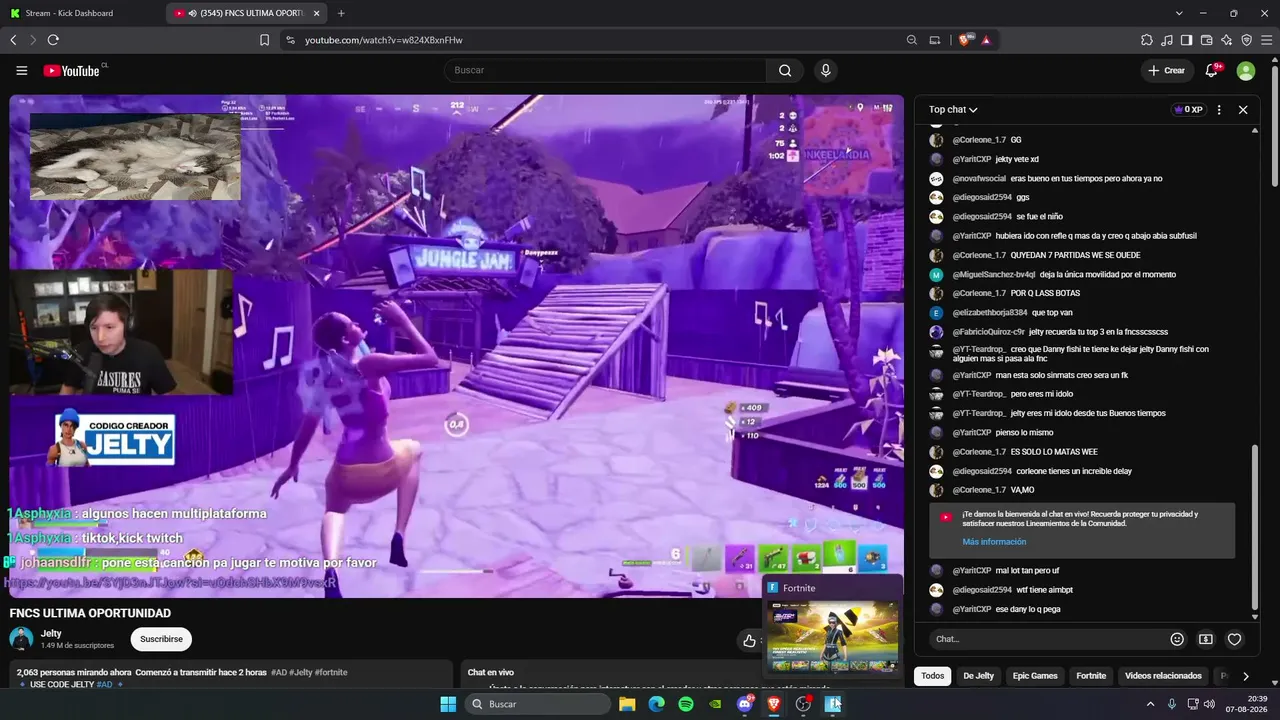Open the live chat options menu
Screen dimensions: 1280x720
[1219, 110]
